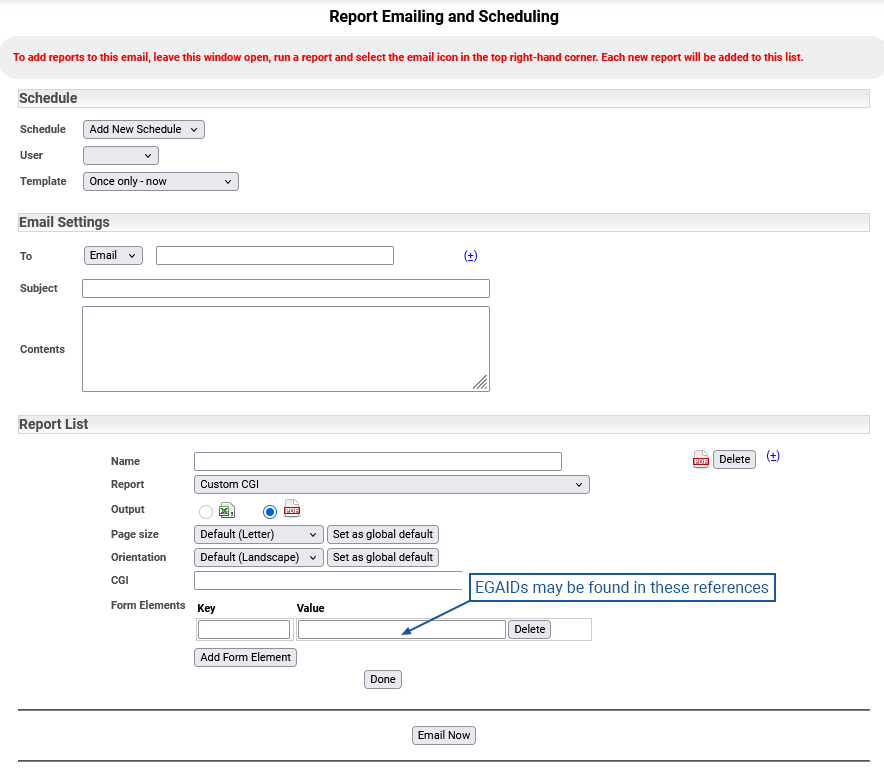Image resolution: width=884 pixels, height=772 pixels.
Task: Click the PDF output icon
Action: point(292,508)
